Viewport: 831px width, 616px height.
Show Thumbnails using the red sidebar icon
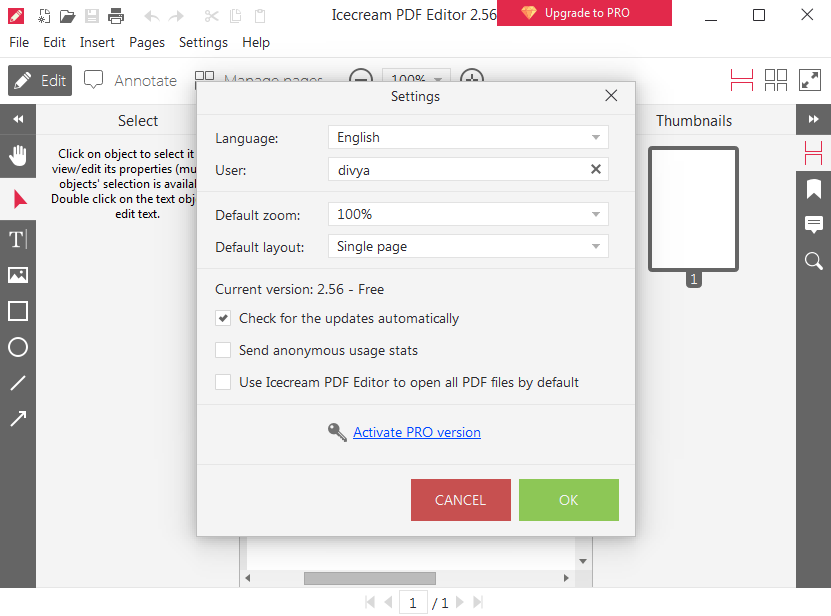[814, 153]
